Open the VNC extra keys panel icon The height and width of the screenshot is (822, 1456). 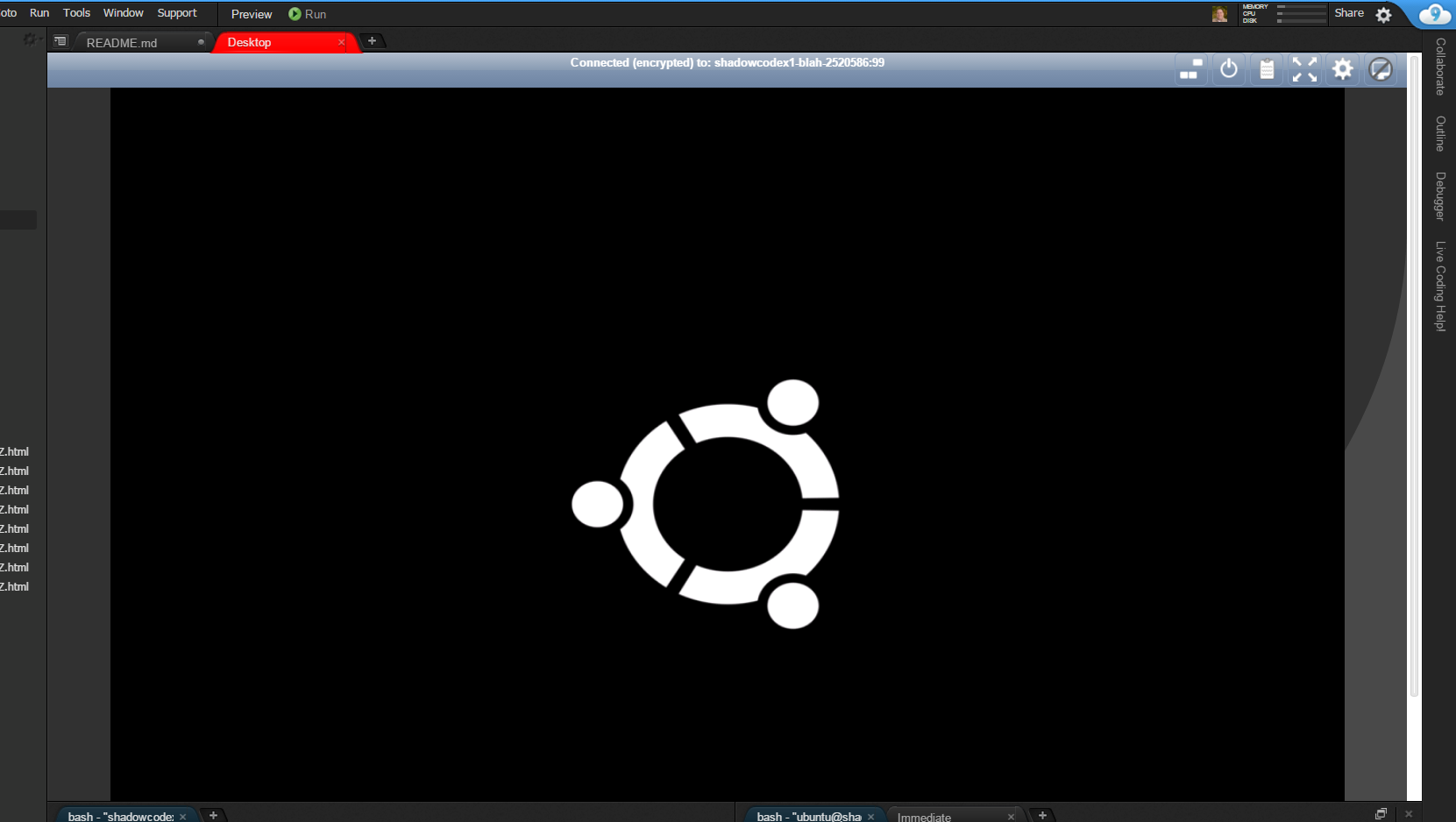(1190, 69)
